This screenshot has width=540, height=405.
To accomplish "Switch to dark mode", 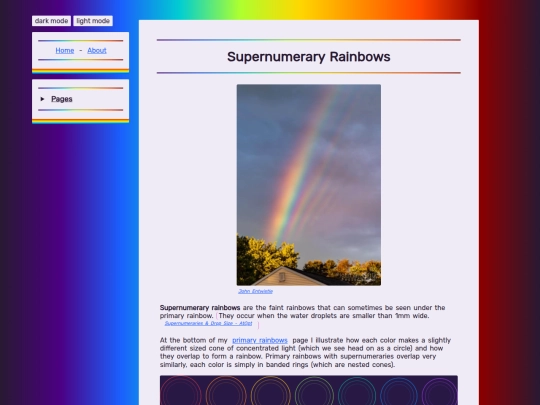I will pyautogui.click(x=51, y=21).
